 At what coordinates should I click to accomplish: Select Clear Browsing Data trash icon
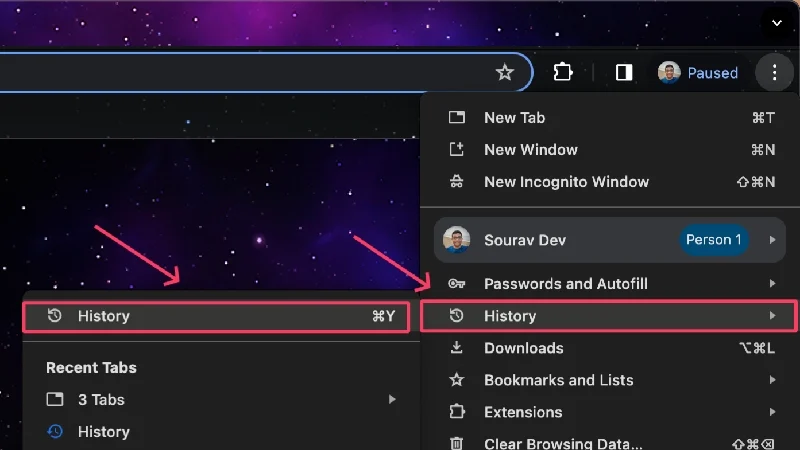[x=457, y=443]
